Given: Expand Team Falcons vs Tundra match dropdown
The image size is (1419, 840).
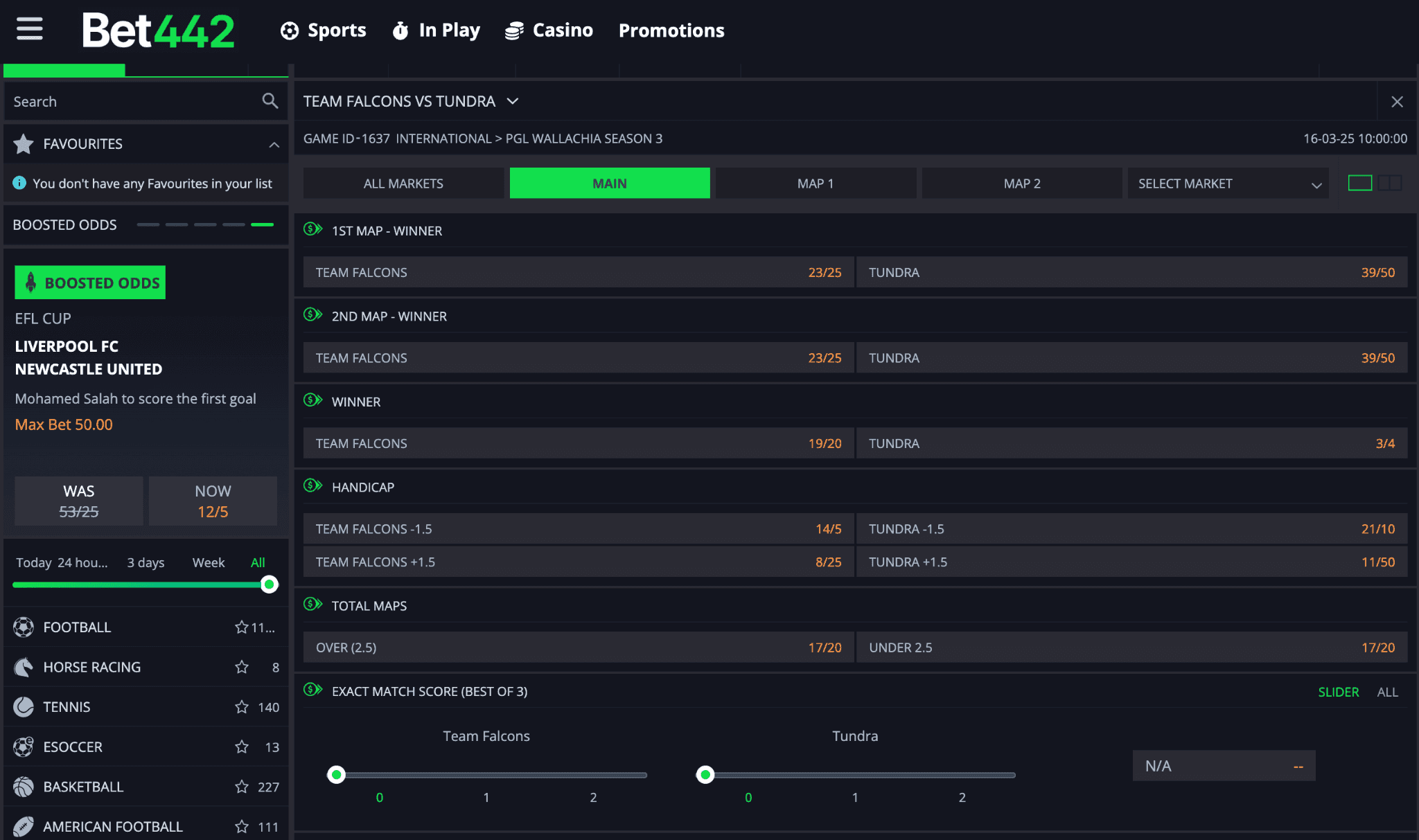Looking at the screenshot, I should (x=513, y=101).
